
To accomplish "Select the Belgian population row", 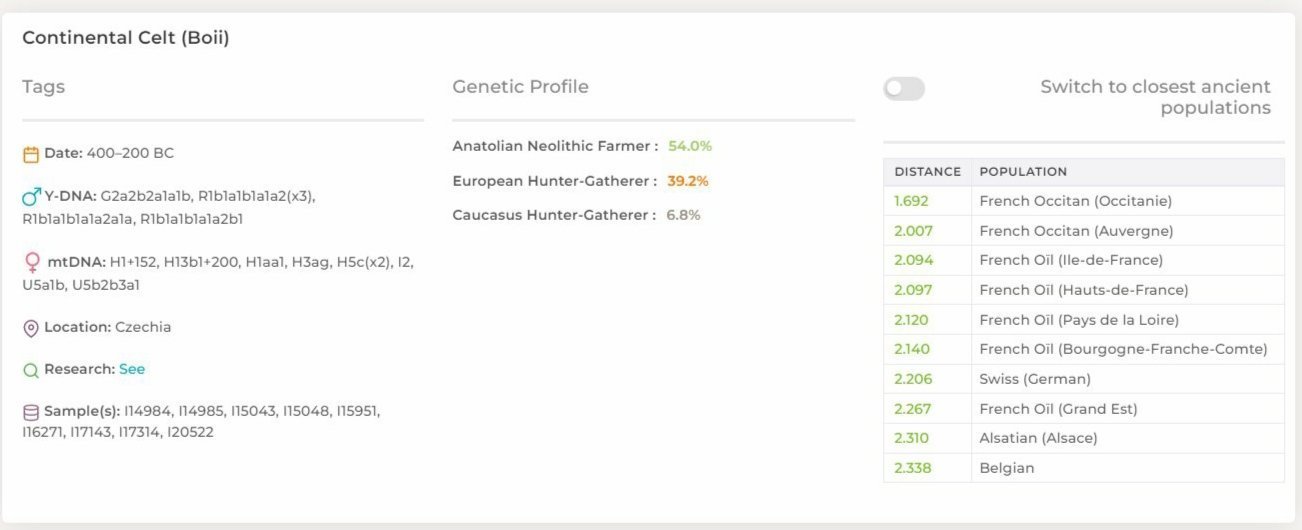I will [1084, 468].
